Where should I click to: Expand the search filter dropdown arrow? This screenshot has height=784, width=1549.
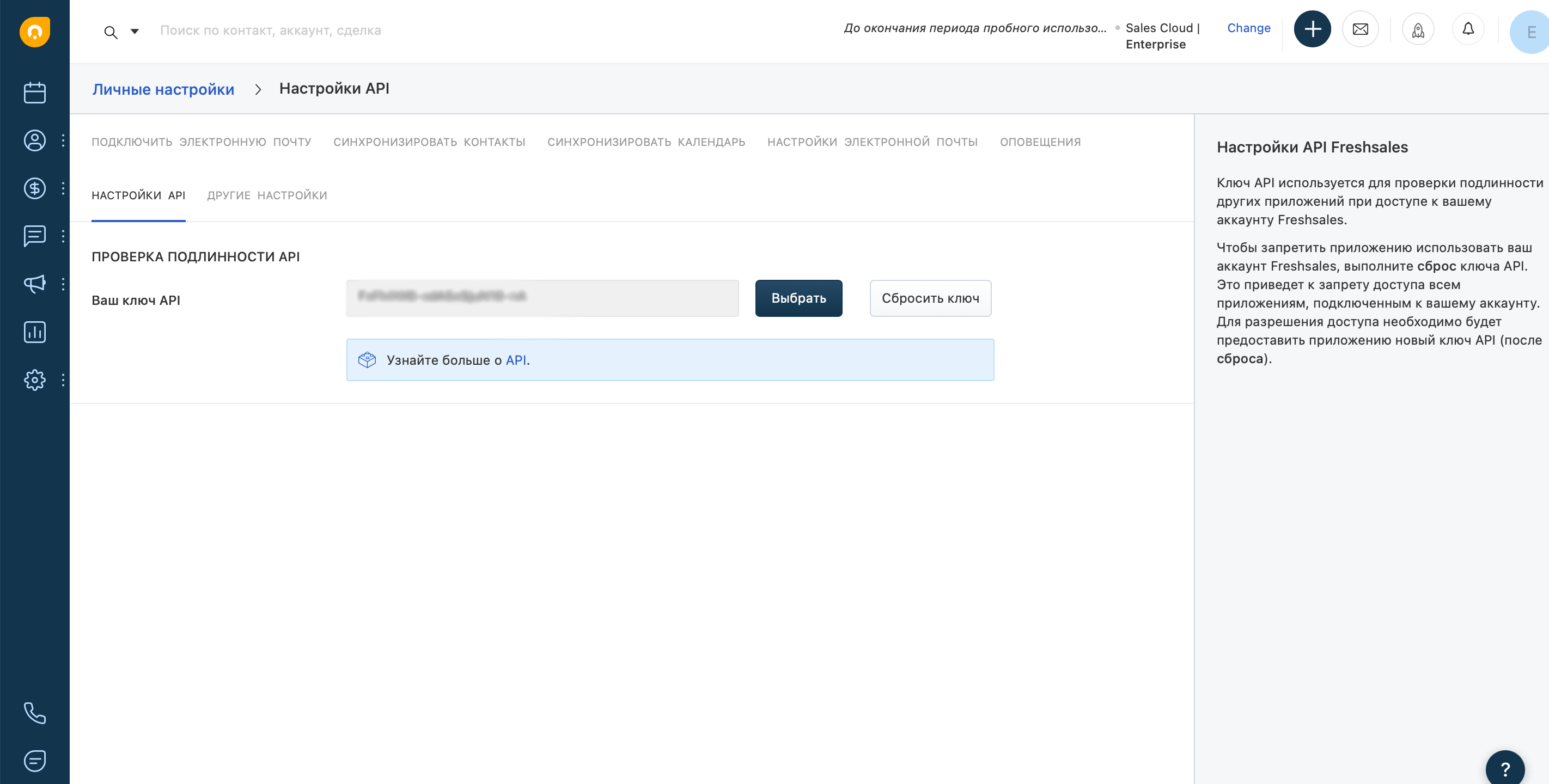click(135, 31)
